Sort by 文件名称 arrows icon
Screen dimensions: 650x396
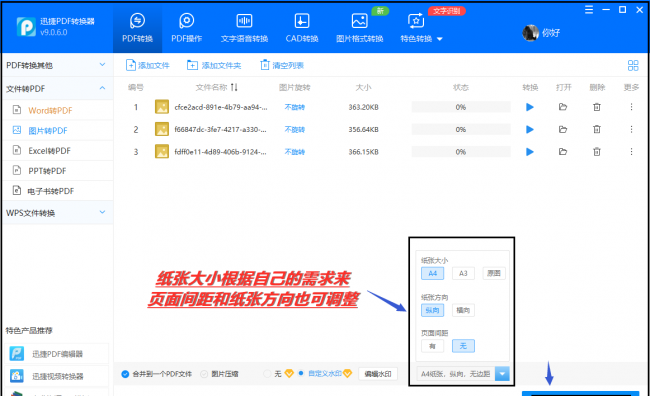[x=234, y=87]
